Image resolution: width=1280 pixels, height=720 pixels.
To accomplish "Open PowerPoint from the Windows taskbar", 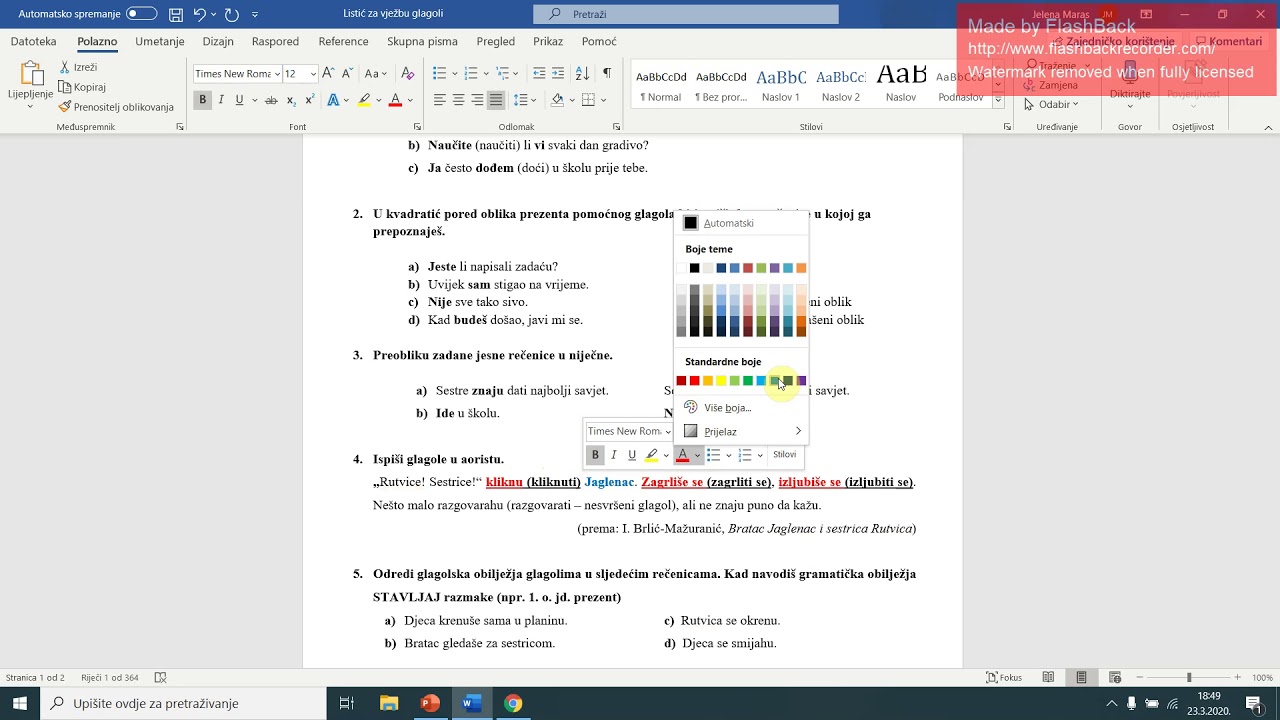I will pos(430,703).
